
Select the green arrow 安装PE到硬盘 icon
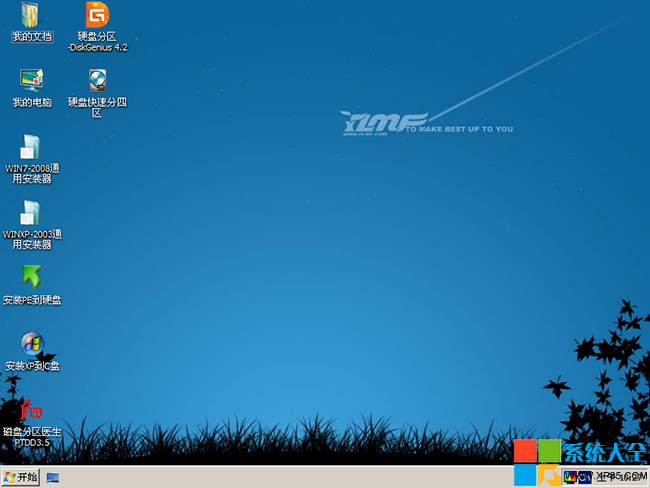point(31,277)
